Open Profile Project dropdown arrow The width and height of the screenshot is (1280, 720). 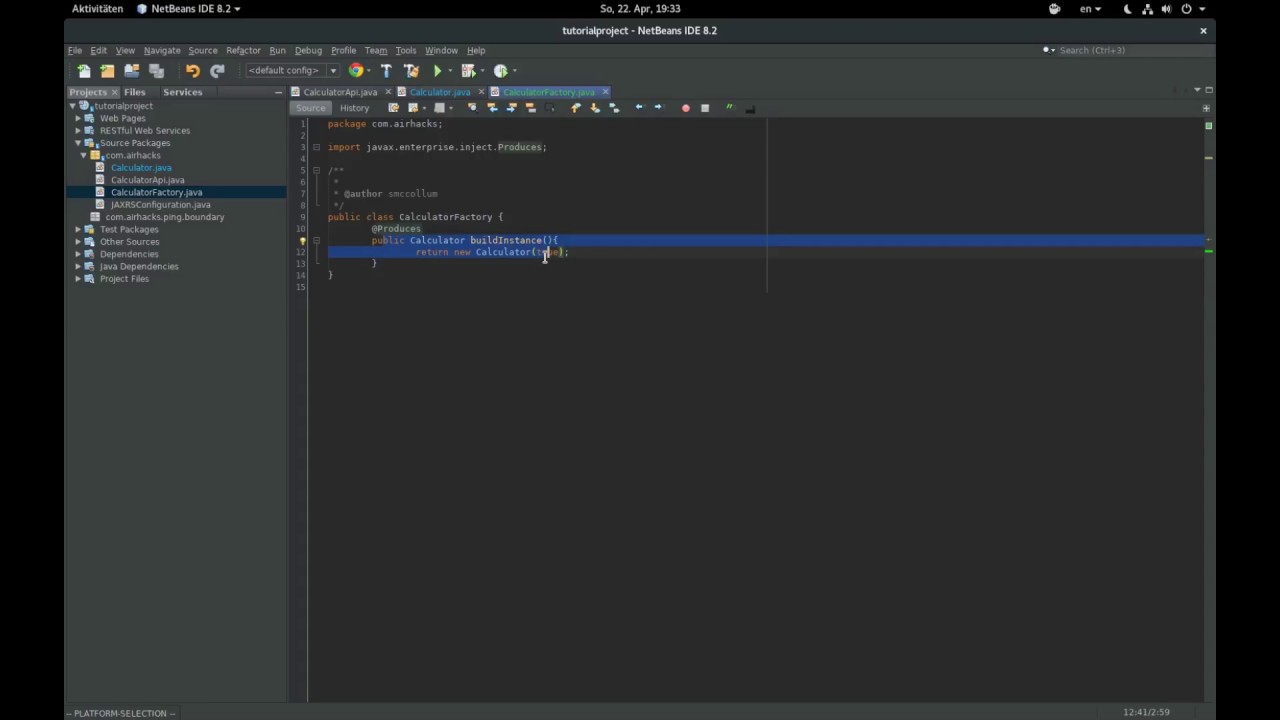(514, 71)
